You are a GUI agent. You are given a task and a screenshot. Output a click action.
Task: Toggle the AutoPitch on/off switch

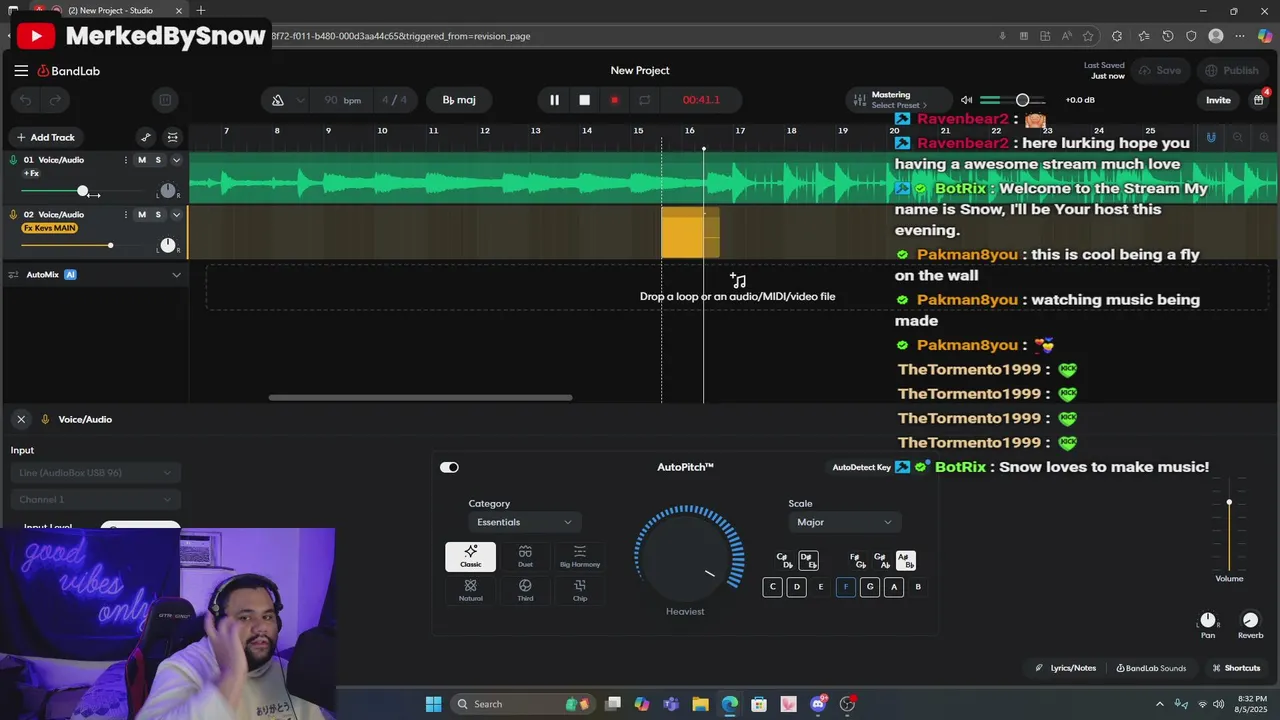point(449,467)
